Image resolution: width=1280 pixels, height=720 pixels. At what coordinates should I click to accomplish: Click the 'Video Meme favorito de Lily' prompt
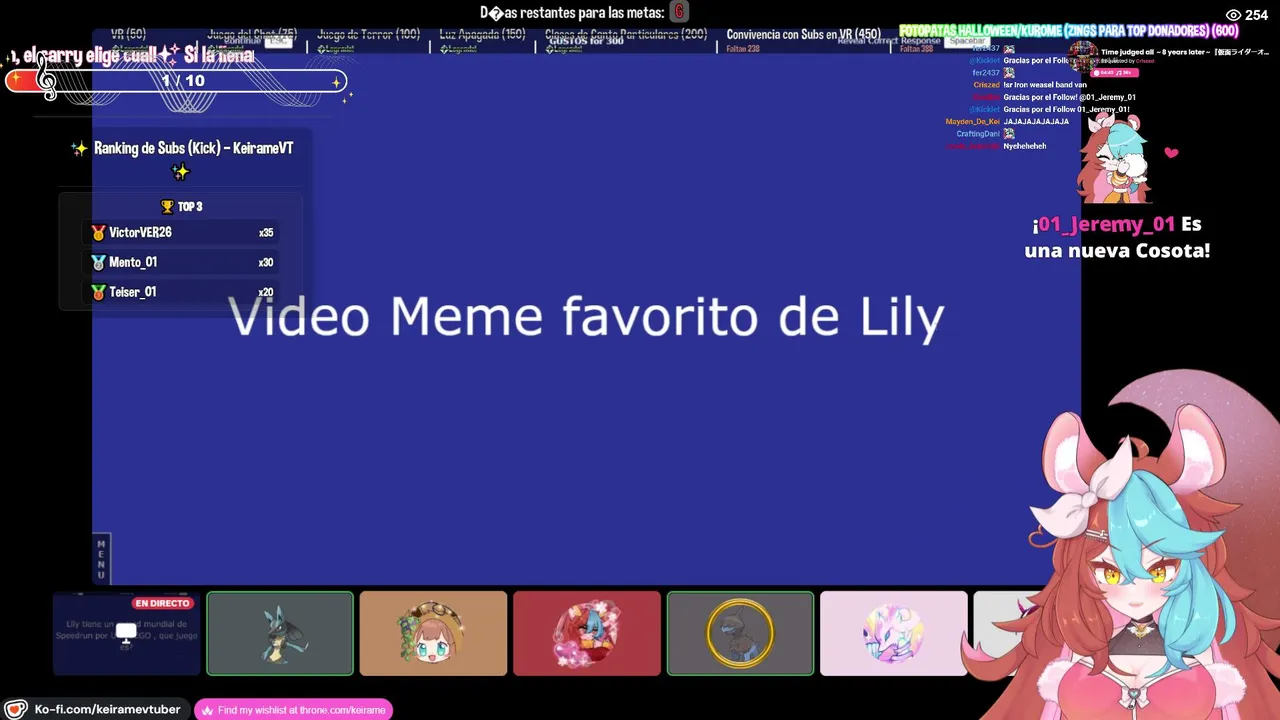coord(586,316)
